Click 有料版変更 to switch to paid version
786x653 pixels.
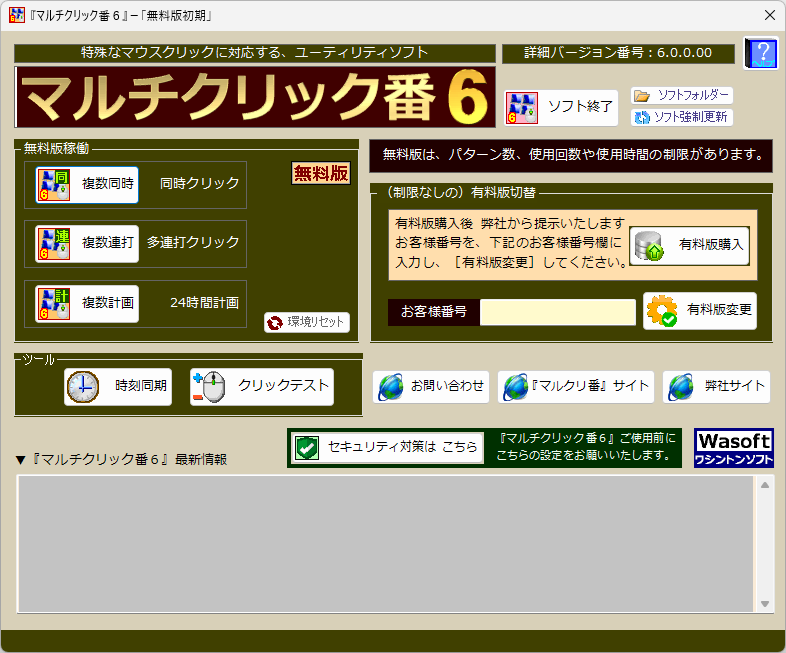pyautogui.click(x=700, y=311)
